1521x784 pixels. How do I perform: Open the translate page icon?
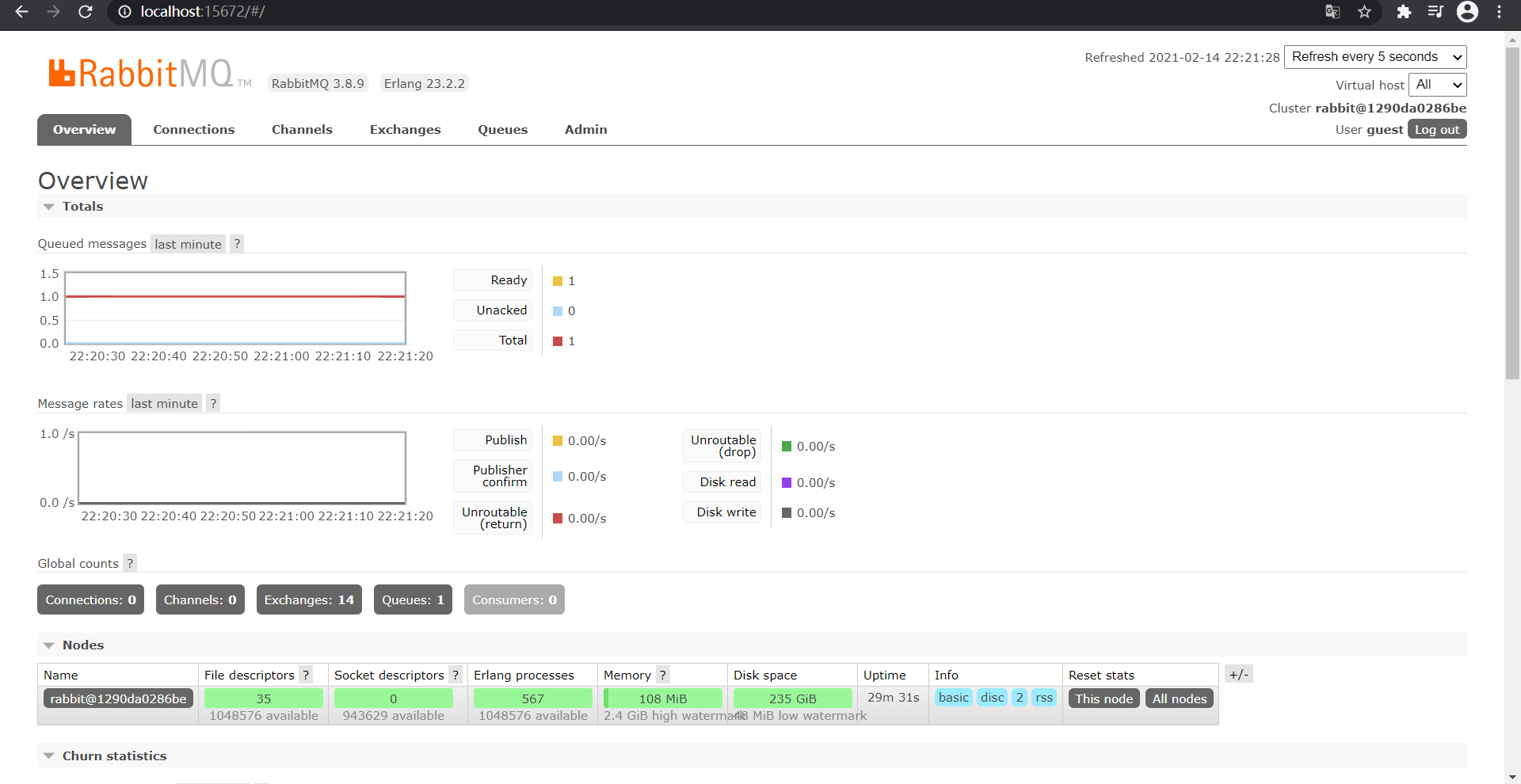tap(1332, 12)
